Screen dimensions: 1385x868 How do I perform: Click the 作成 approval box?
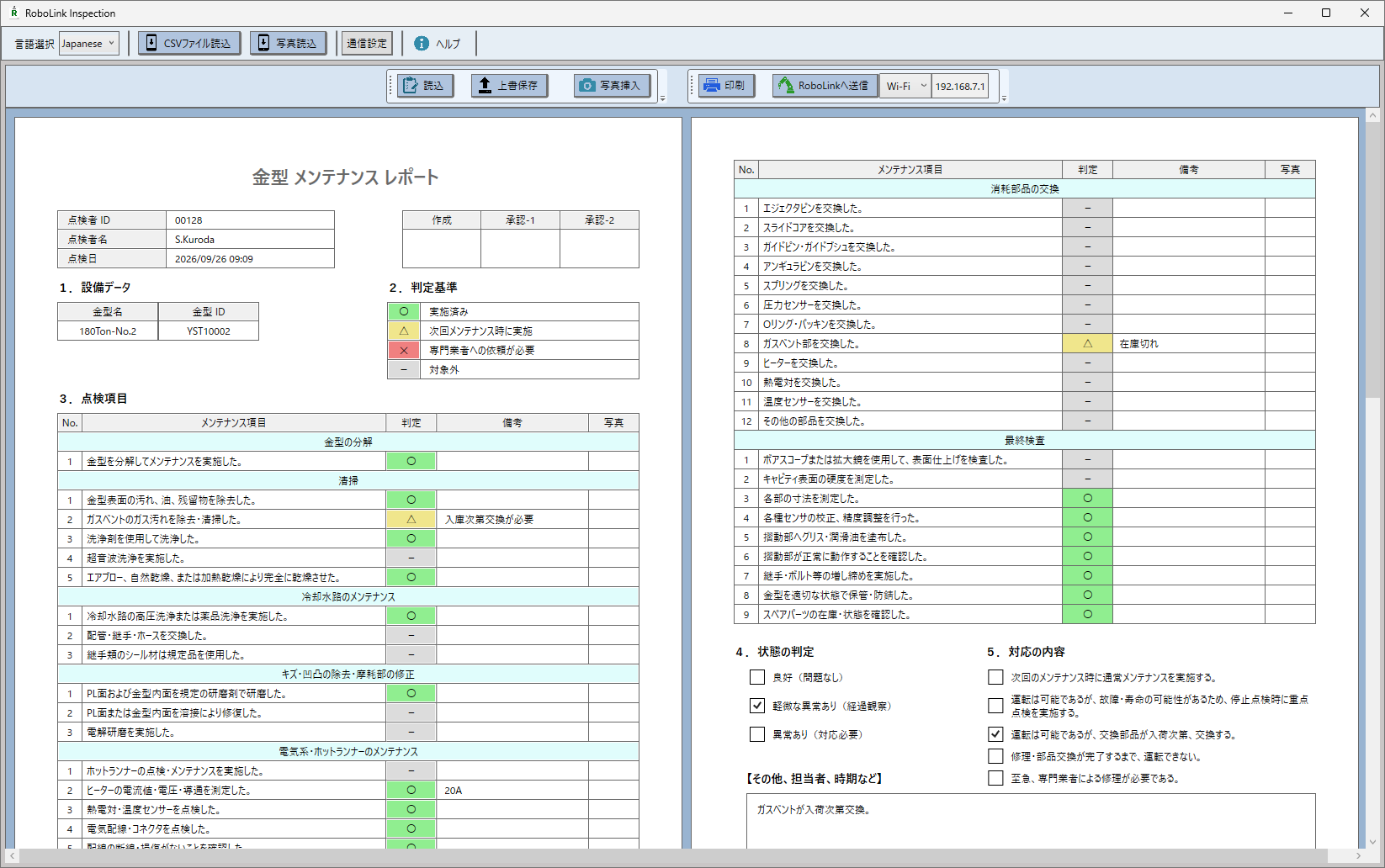coord(442,248)
